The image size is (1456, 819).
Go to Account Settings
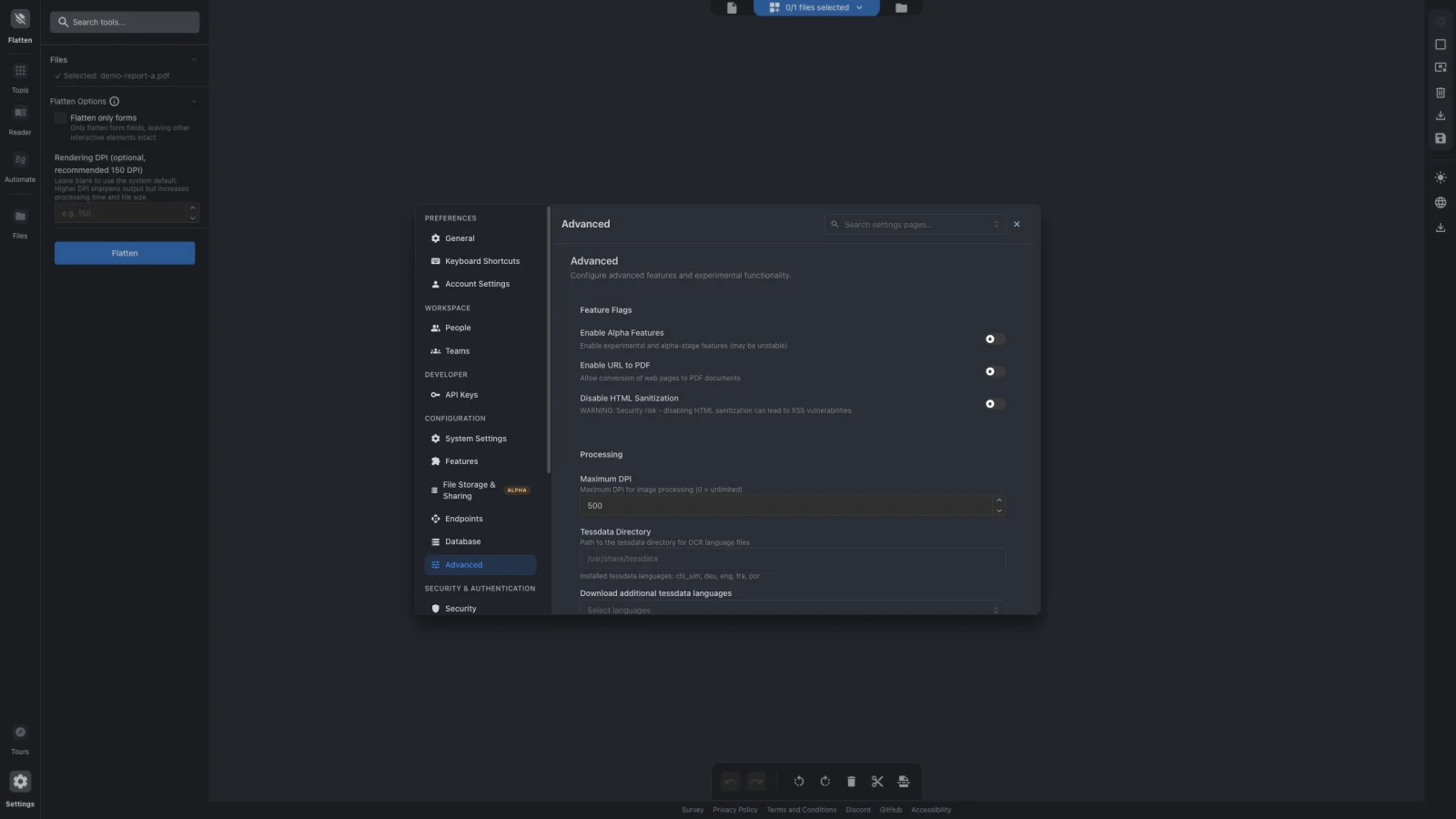pos(480,284)
